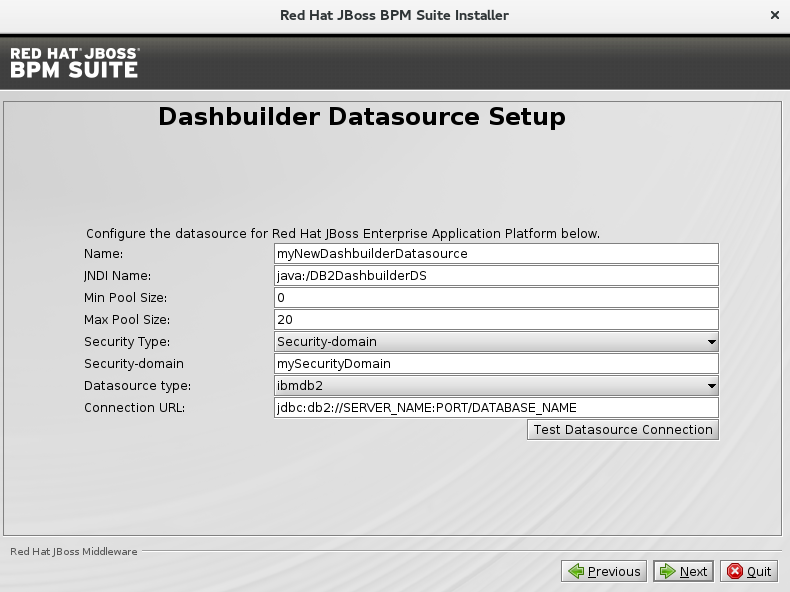Click the Red Hat JBoss BPM Suite Installer title bar
Screen dimensions: 790x592
[394, 15]
